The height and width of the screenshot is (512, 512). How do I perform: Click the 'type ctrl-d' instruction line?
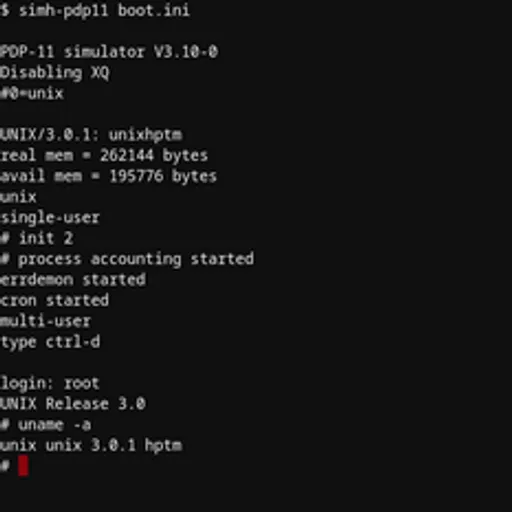pyautogui.click(x=50, y=342)
